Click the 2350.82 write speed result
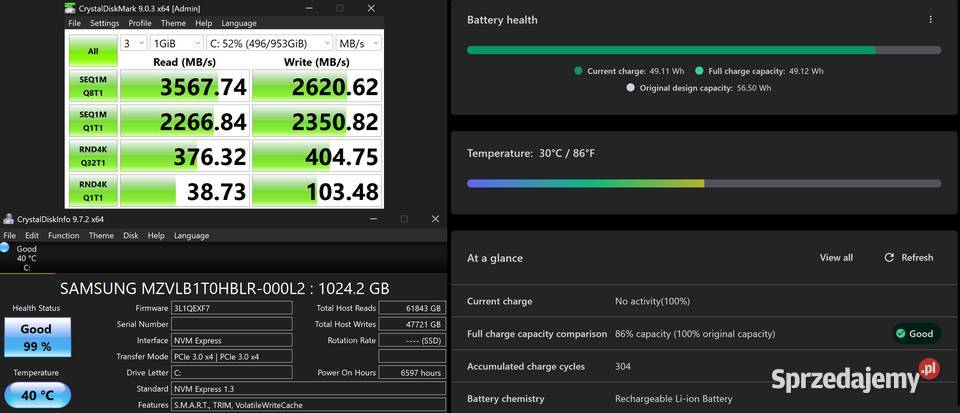Image resolution: width=960 pixels, height=413 pixels. [317, 121]
